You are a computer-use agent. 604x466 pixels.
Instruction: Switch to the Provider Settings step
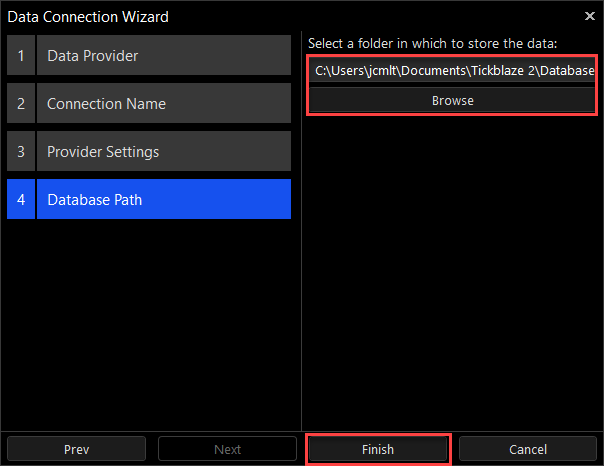click(x=163, y=152)
